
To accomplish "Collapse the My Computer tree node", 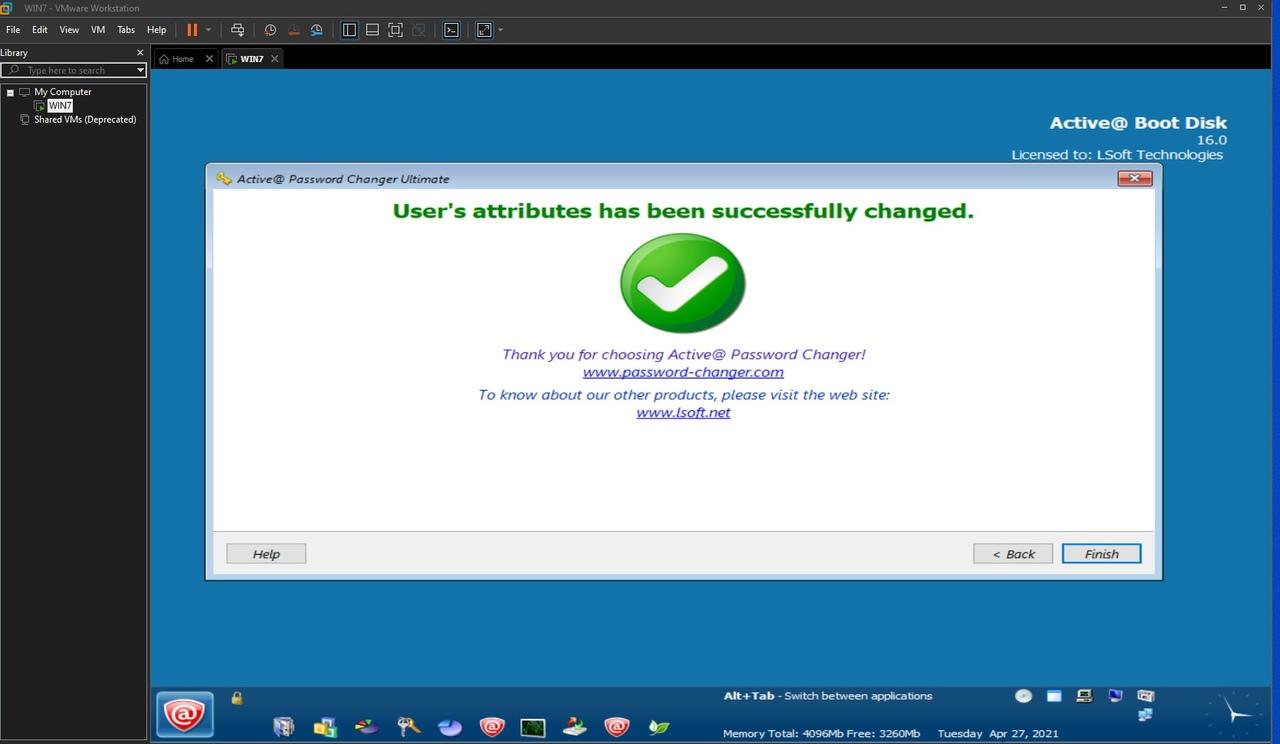I will coord(10,92).
